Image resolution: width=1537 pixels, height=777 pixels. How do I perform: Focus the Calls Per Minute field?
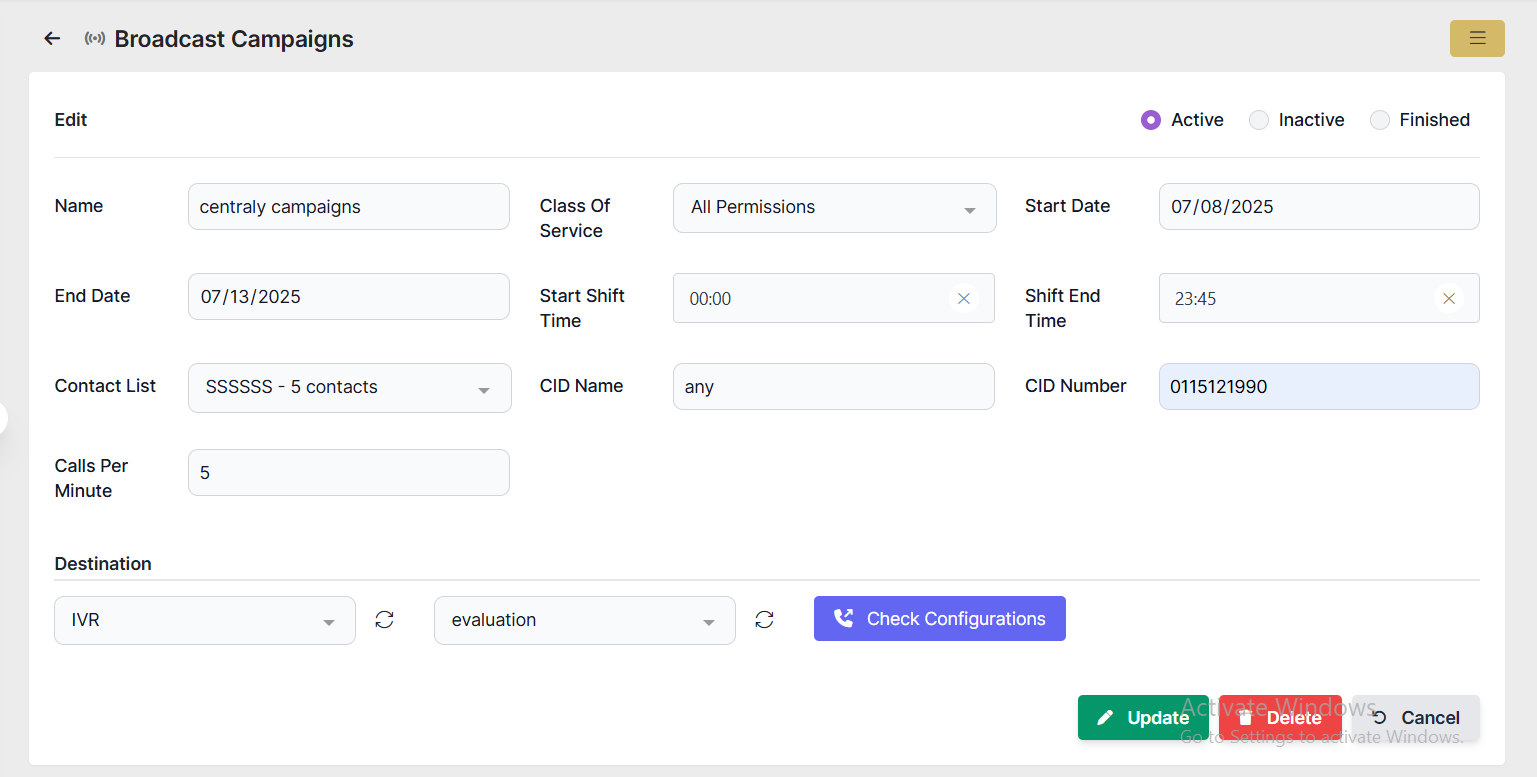(x=349, y=473)
